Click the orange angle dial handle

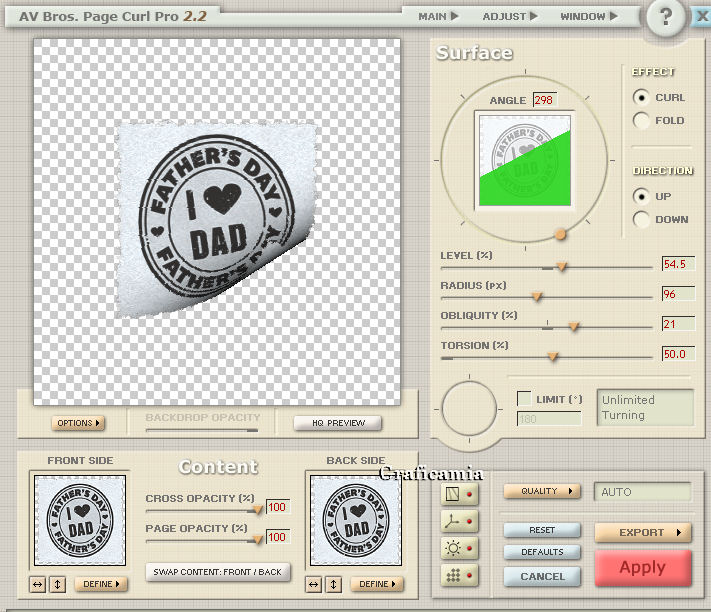tap(560, 234)
